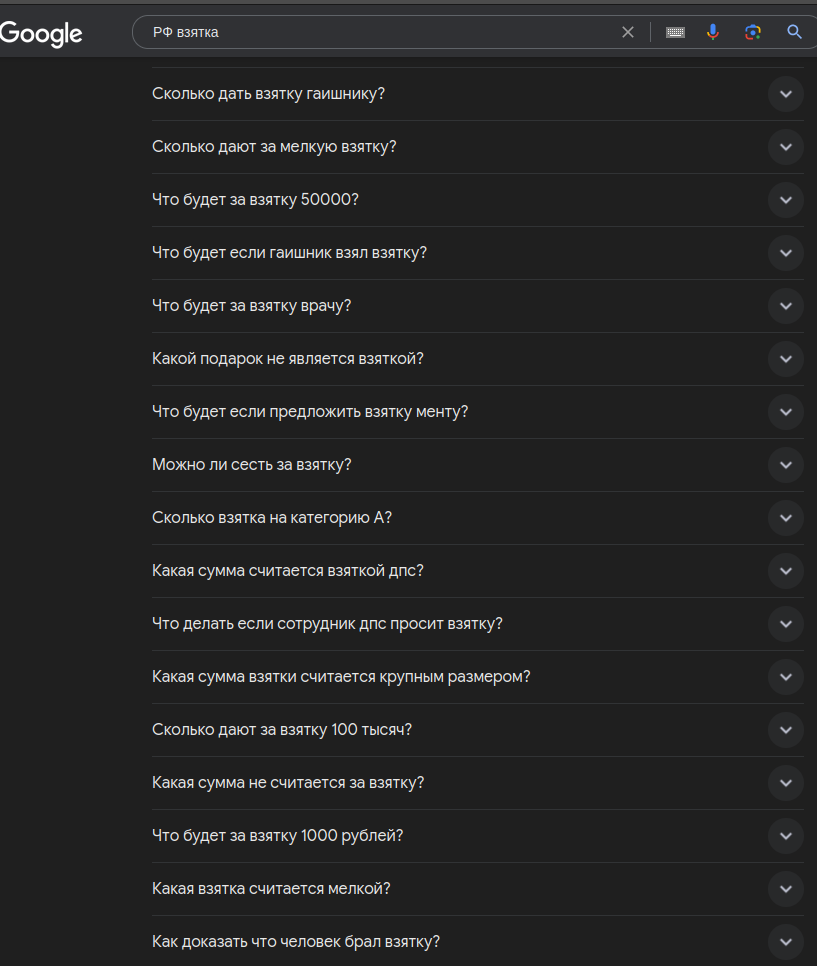This screenshot has width=817, height=966.
Task: Click the Google logo
Action: [41, 33]
